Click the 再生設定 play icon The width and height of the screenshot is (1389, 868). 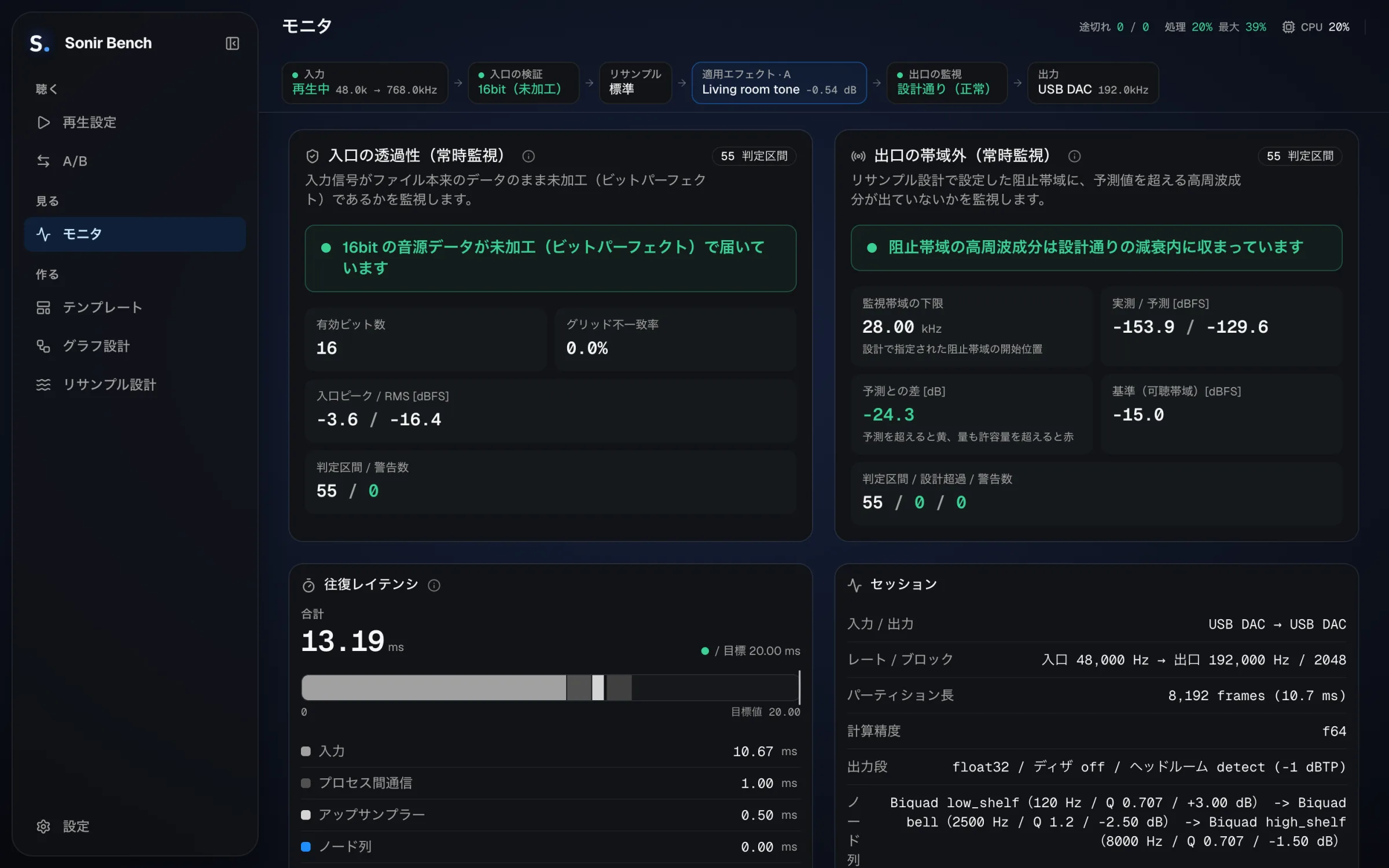click(43, 123)
